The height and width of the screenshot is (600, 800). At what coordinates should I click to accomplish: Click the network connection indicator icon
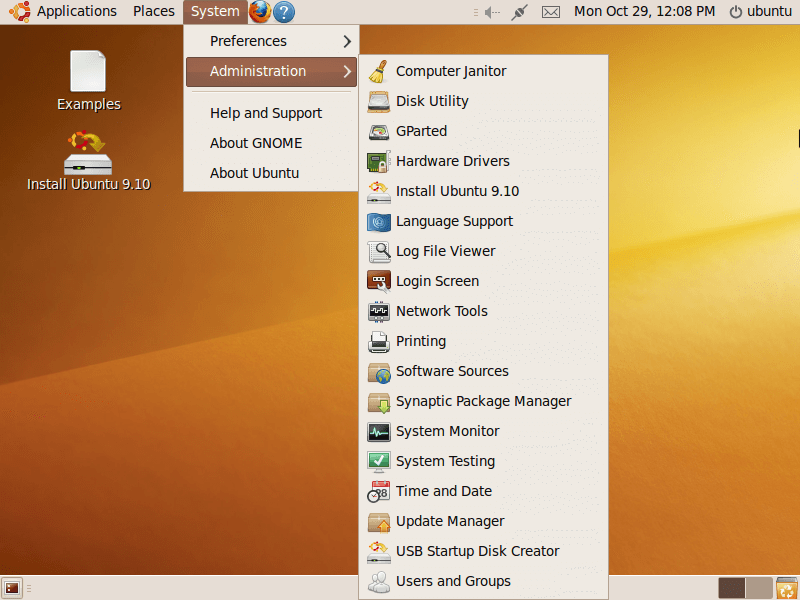pos(519,12)
